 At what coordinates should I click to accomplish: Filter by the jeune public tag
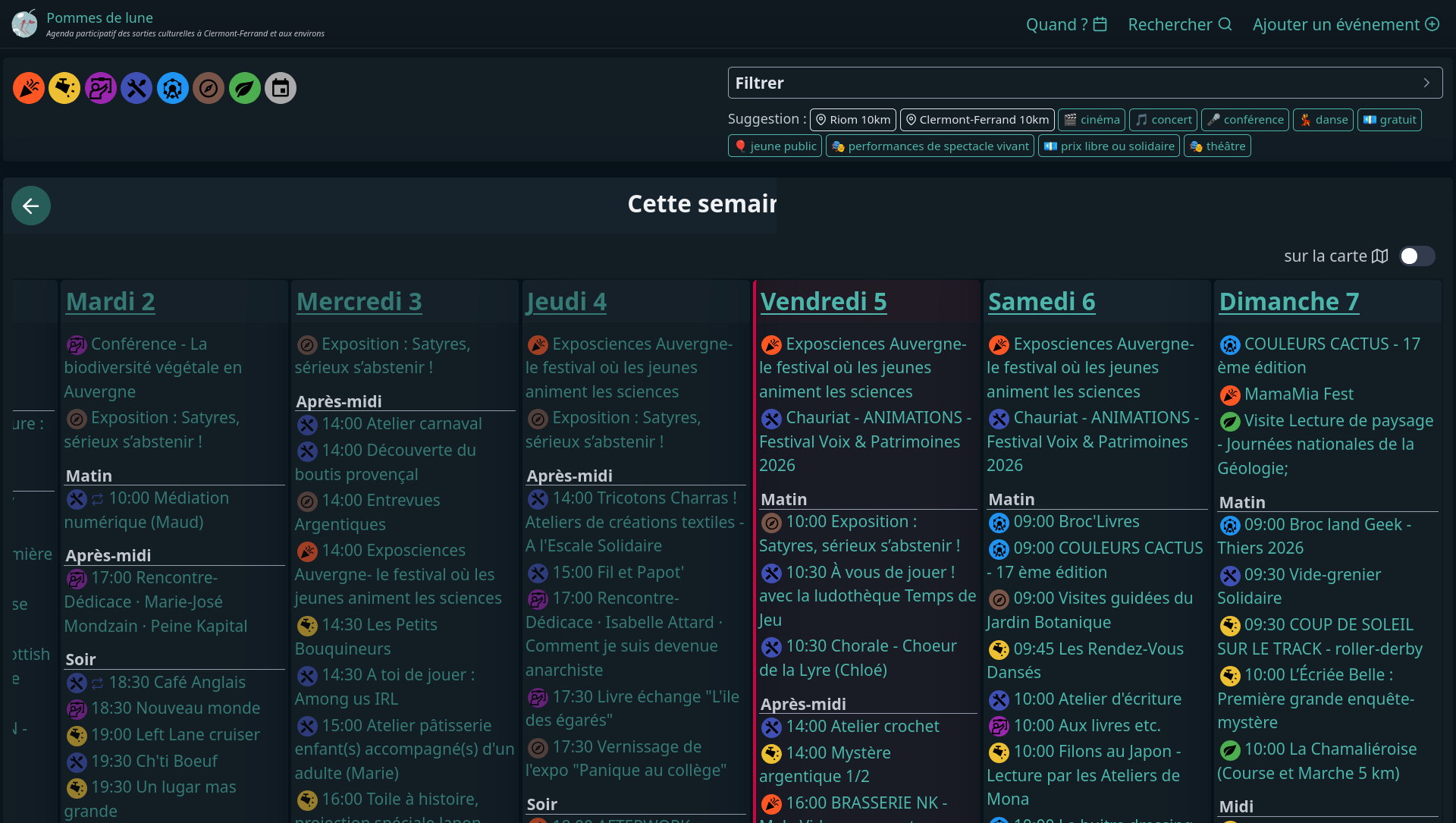click(775, 146)
